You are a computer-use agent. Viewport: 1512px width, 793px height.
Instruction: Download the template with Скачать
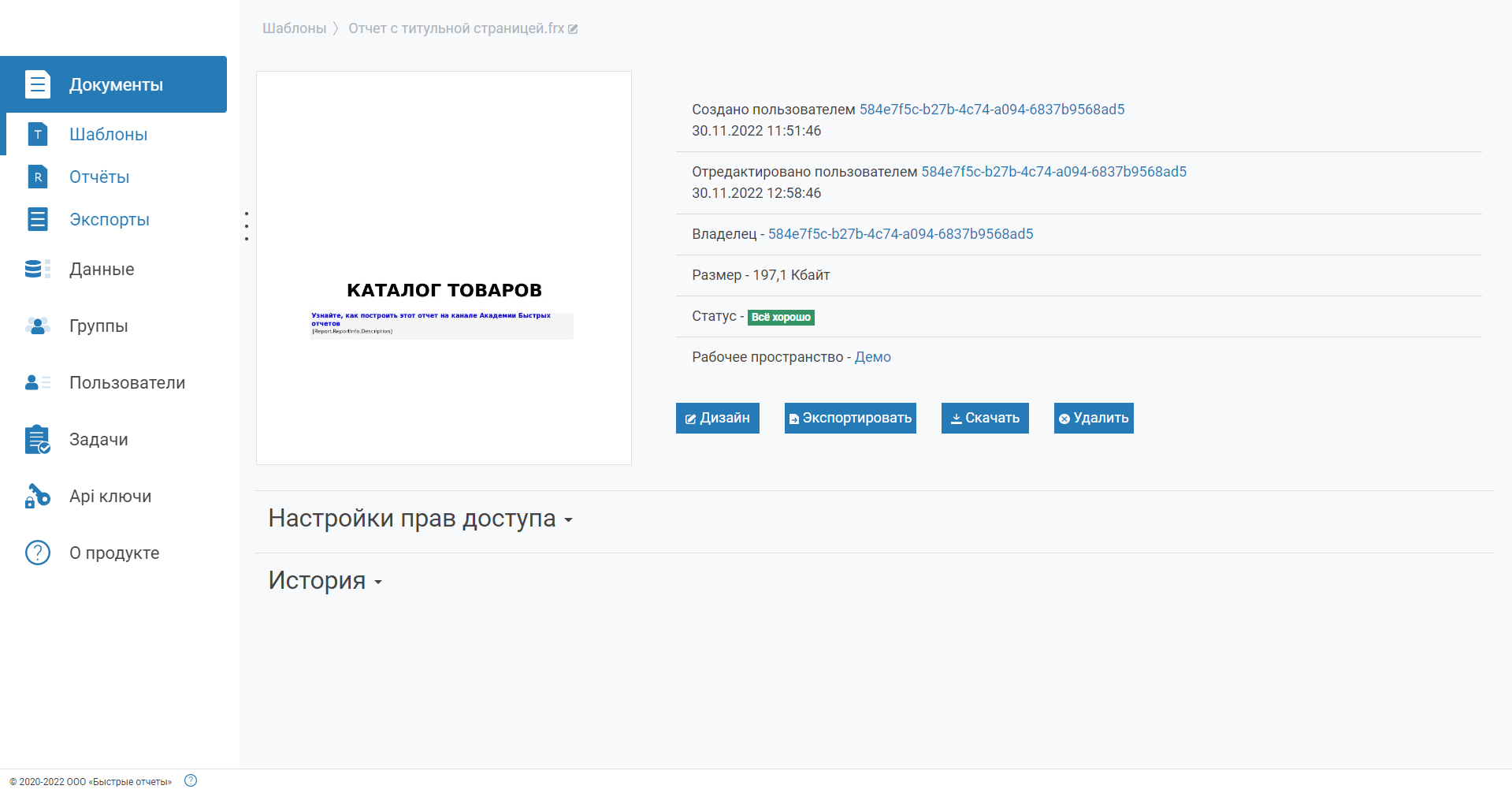click(985, 418)
